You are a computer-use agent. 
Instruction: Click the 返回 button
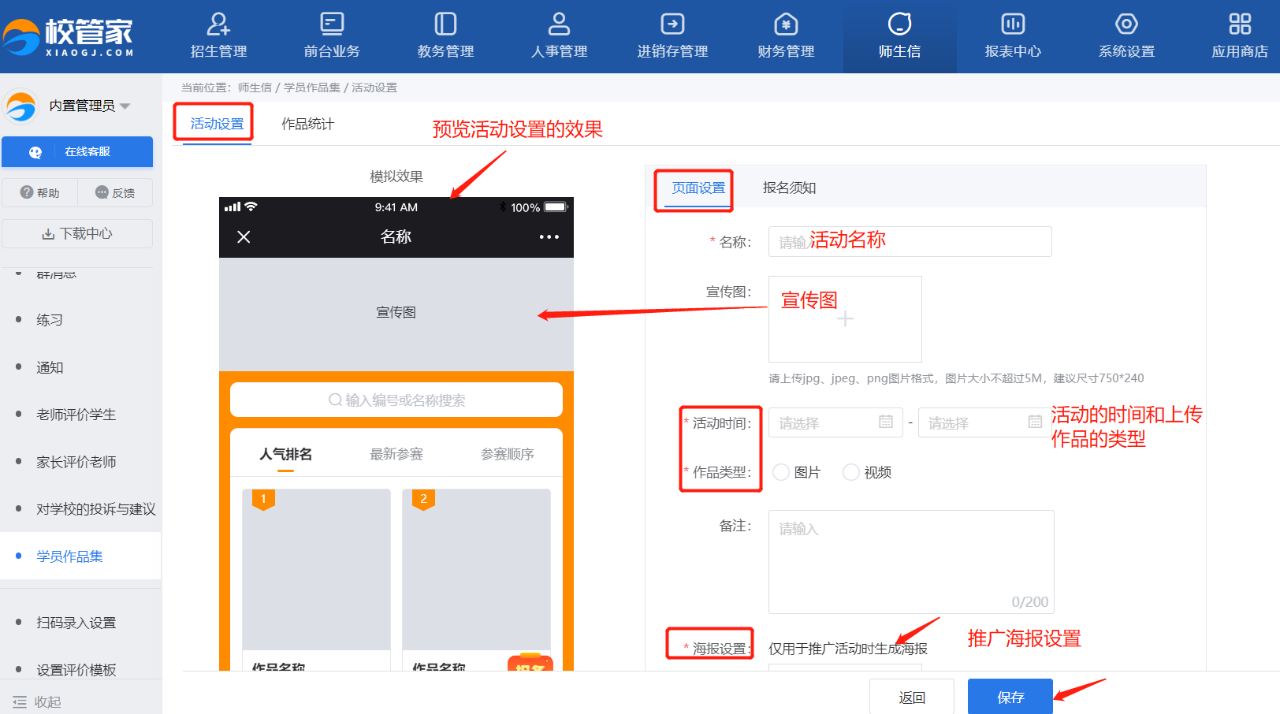coord(911,697)
